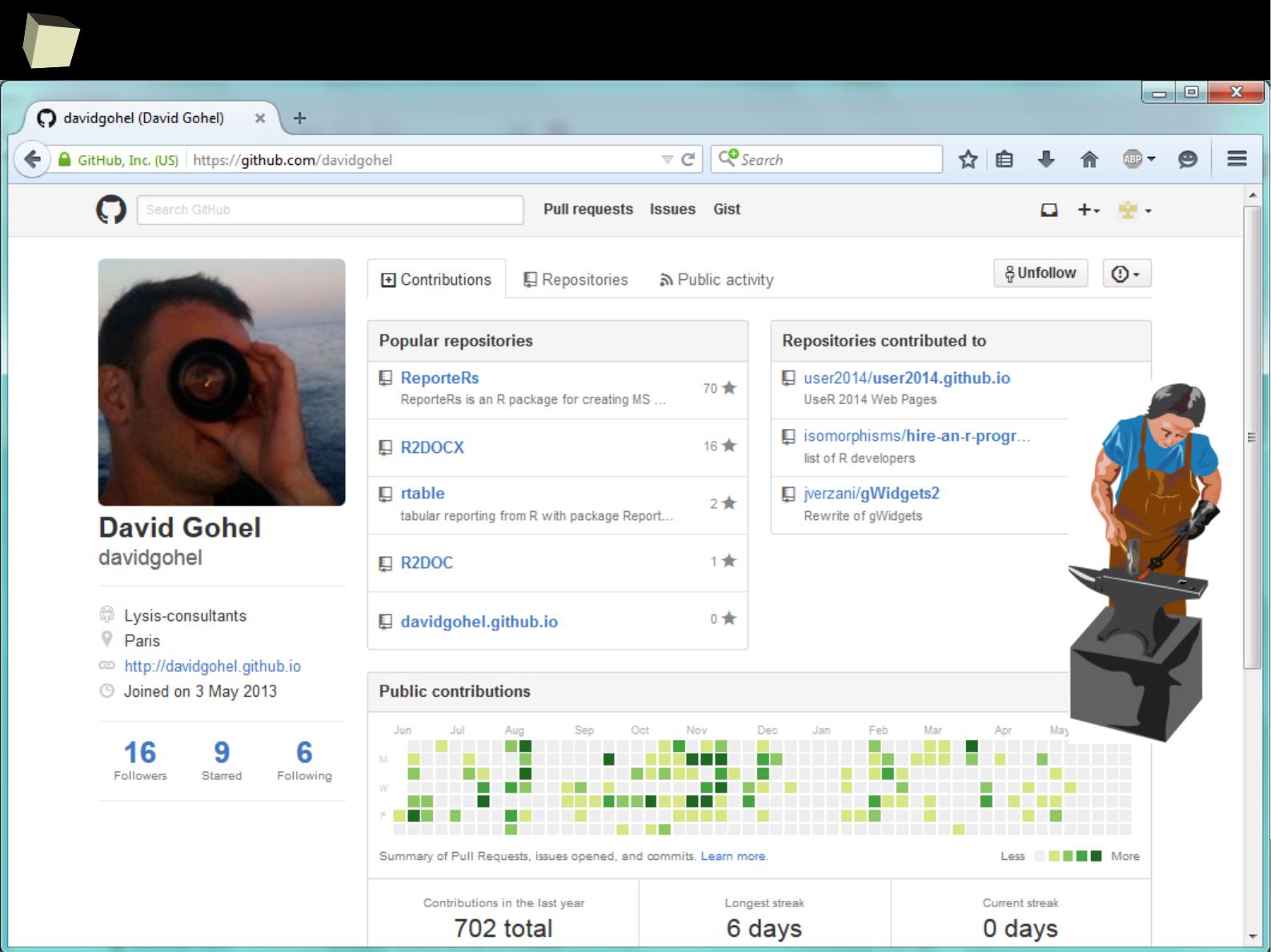Click the star in the rtable row
The width and height of the screenshot is (1271, 952).
[728, 503]
